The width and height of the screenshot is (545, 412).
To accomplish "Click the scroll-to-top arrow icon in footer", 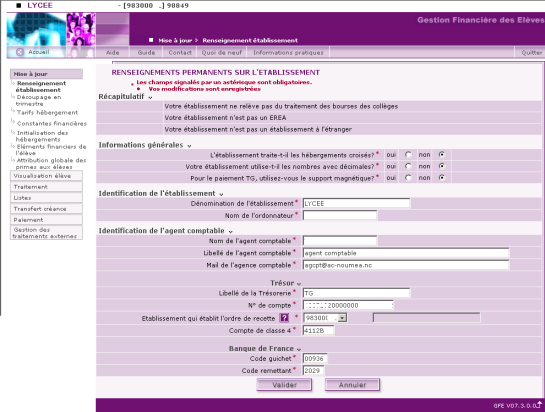I will pos(539,404).
